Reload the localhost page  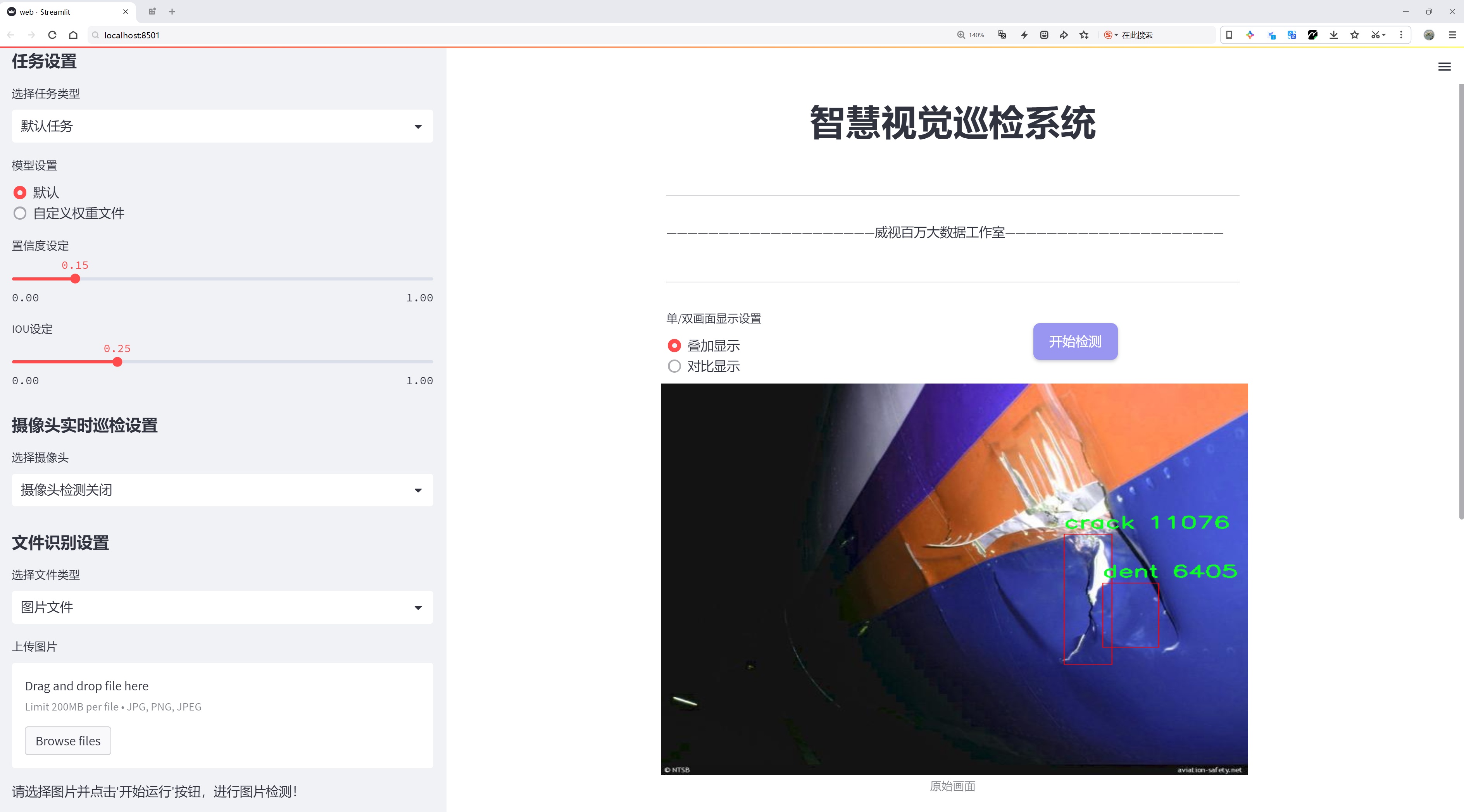52,34
